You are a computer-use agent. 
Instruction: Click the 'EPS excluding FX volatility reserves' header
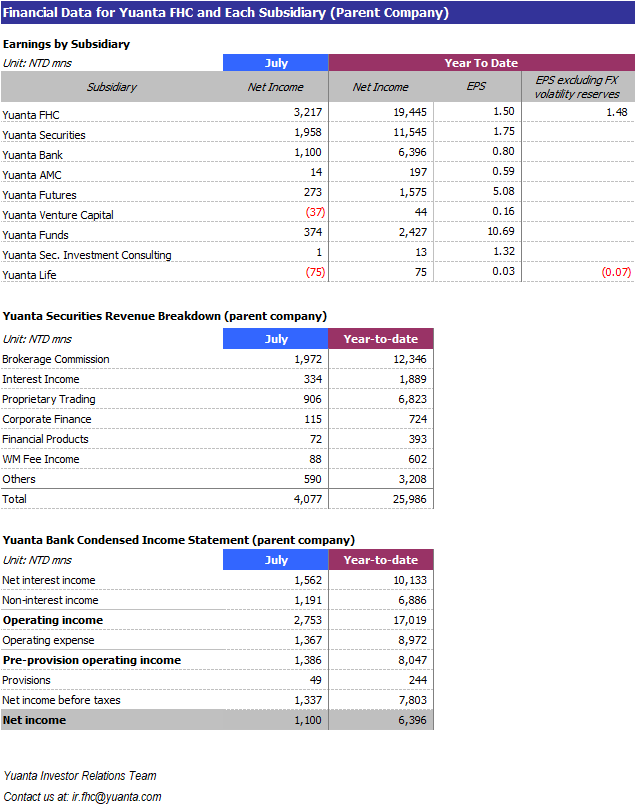pyautogui.click(x=577, y=87)
